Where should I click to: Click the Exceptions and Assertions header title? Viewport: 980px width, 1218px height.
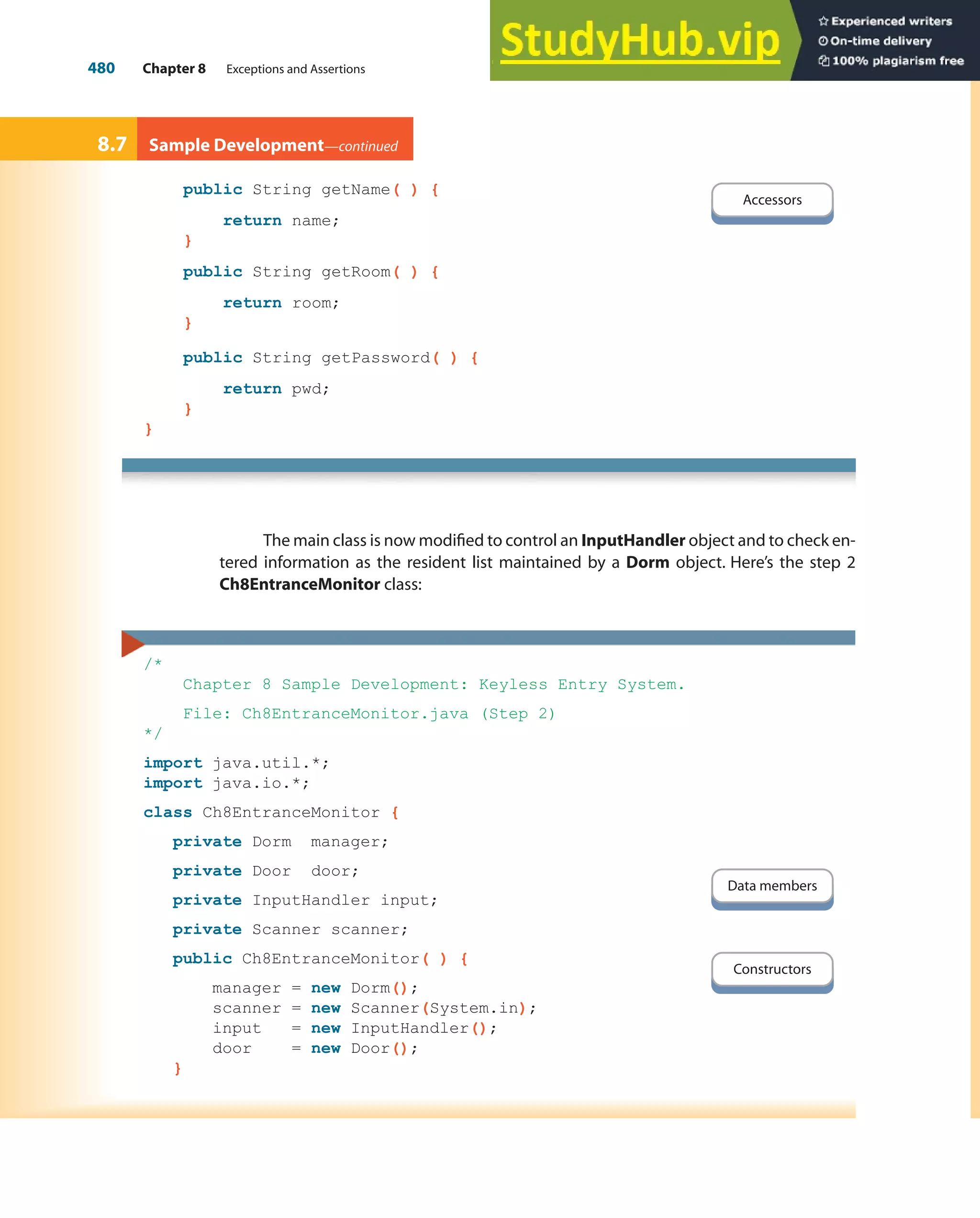295,69
